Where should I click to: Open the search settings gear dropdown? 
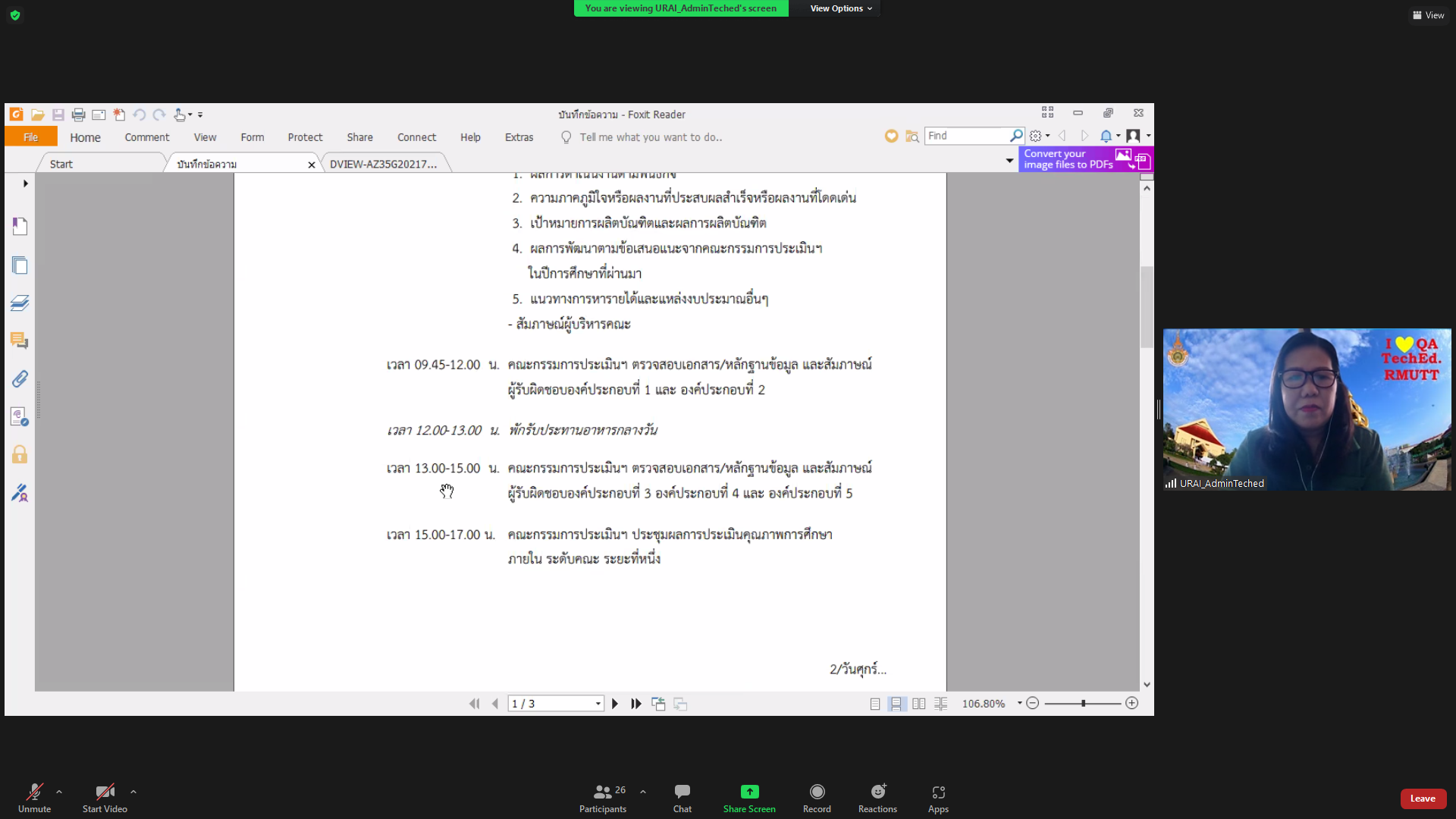(1039, 136)
